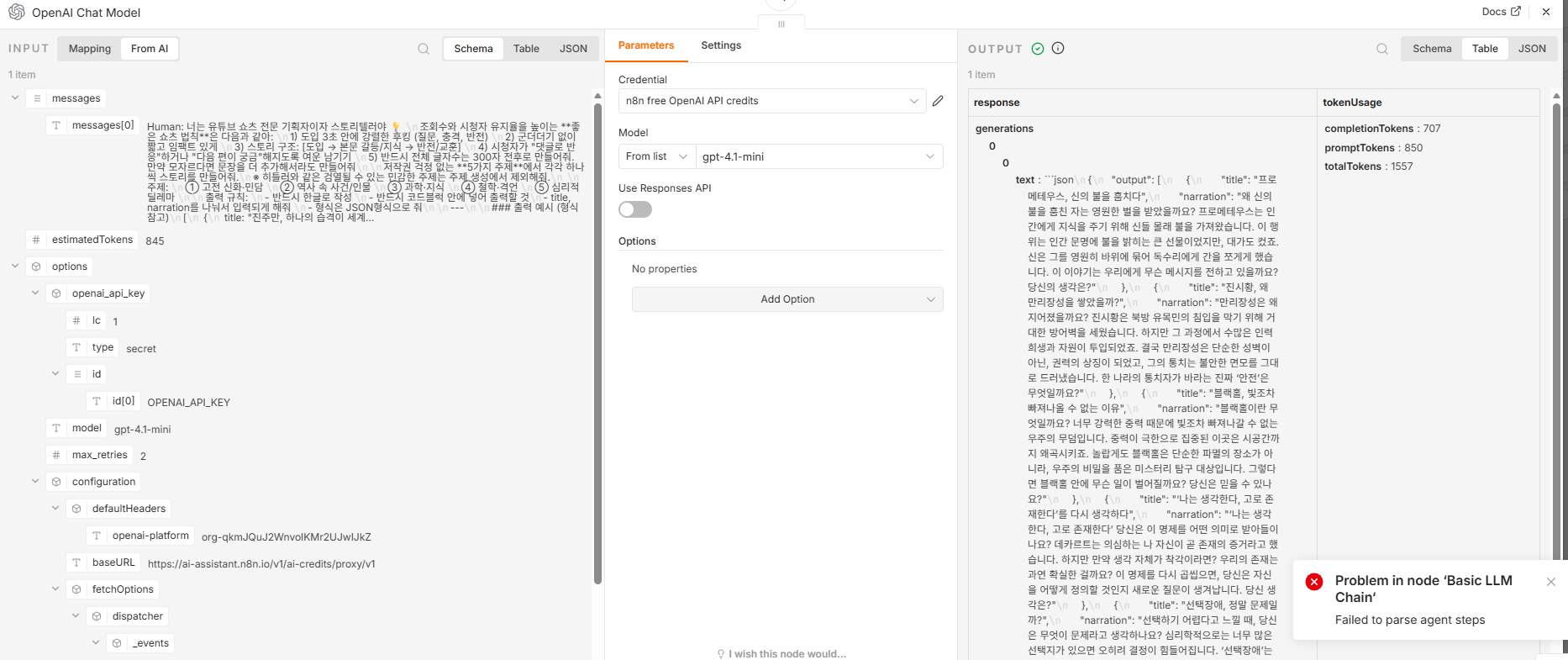
Task: Click the messages[0] text type icon
Action: [x=56, y=125]
